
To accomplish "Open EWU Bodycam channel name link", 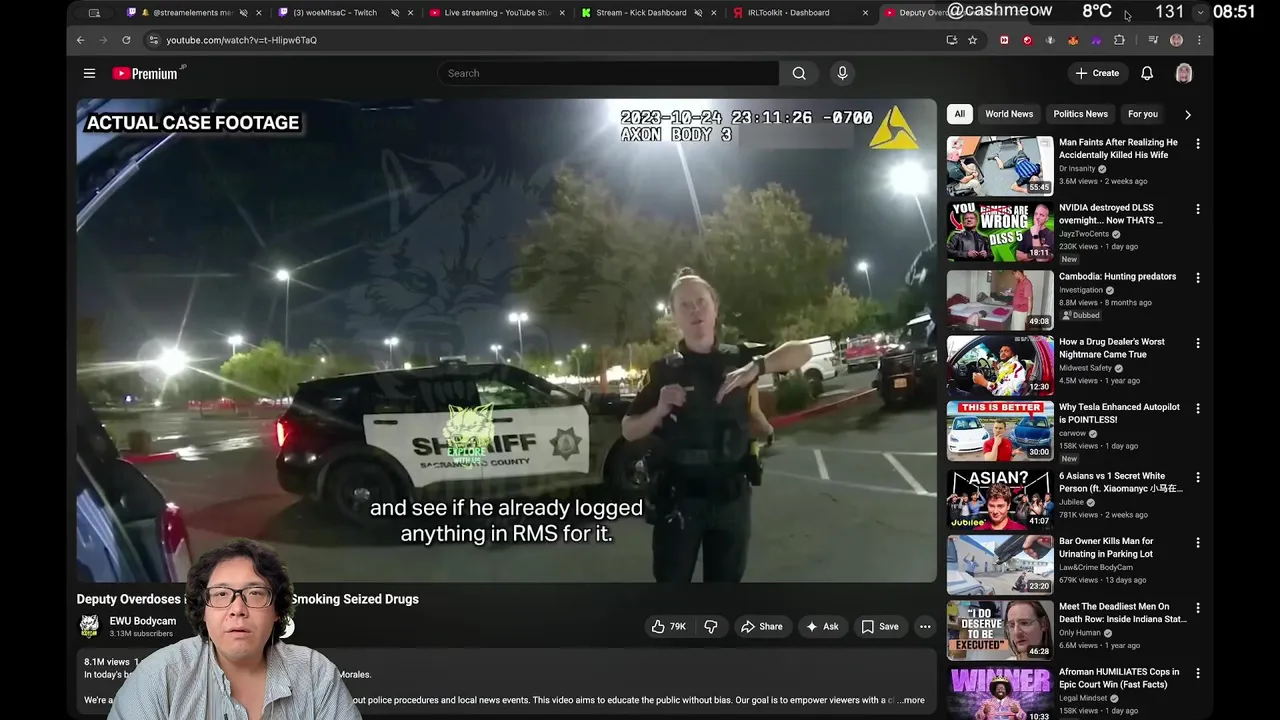I will pos(143,621).
